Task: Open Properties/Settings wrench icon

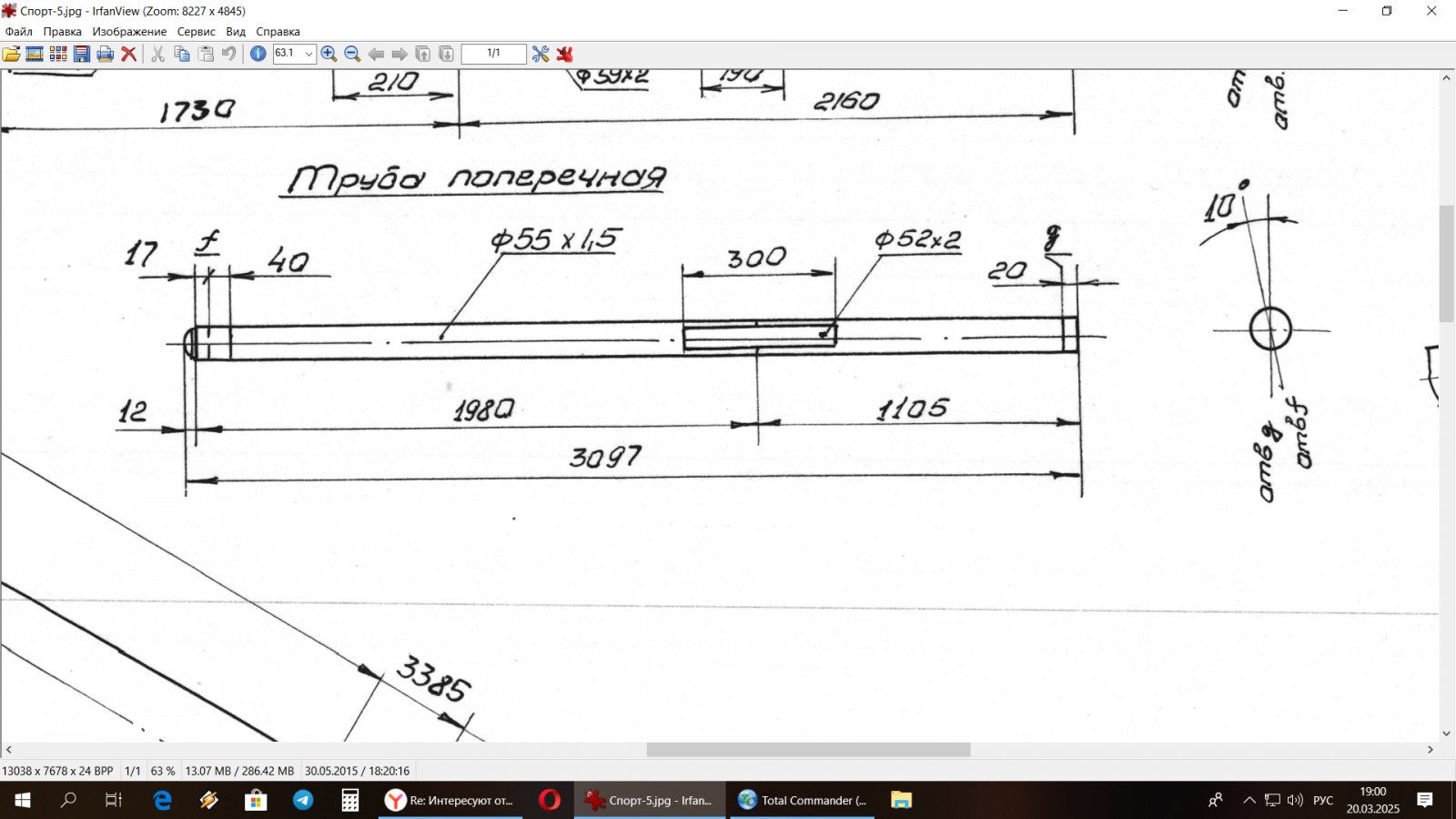Action: [541, 55]
